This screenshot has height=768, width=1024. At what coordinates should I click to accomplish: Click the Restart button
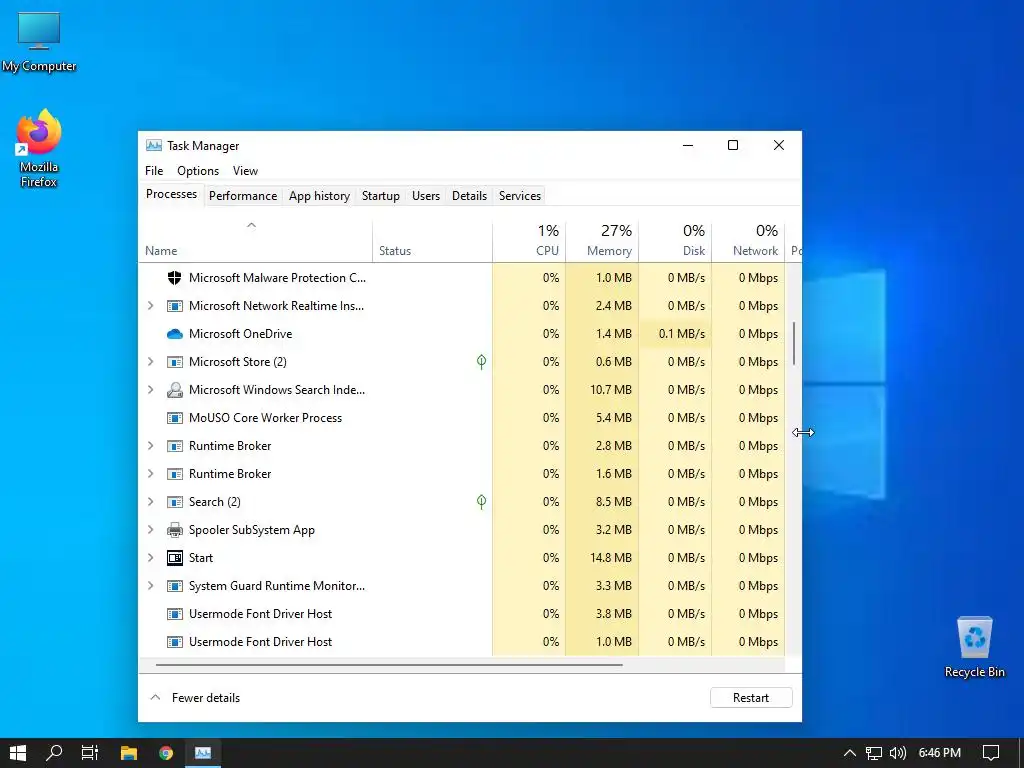tap(751, 697)
